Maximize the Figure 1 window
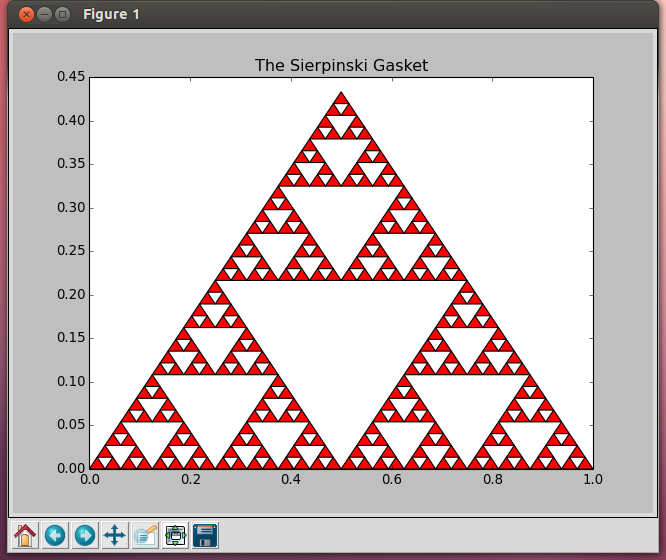Image resolution: width=666 pixels, height=560 pixels. (63, 14)
